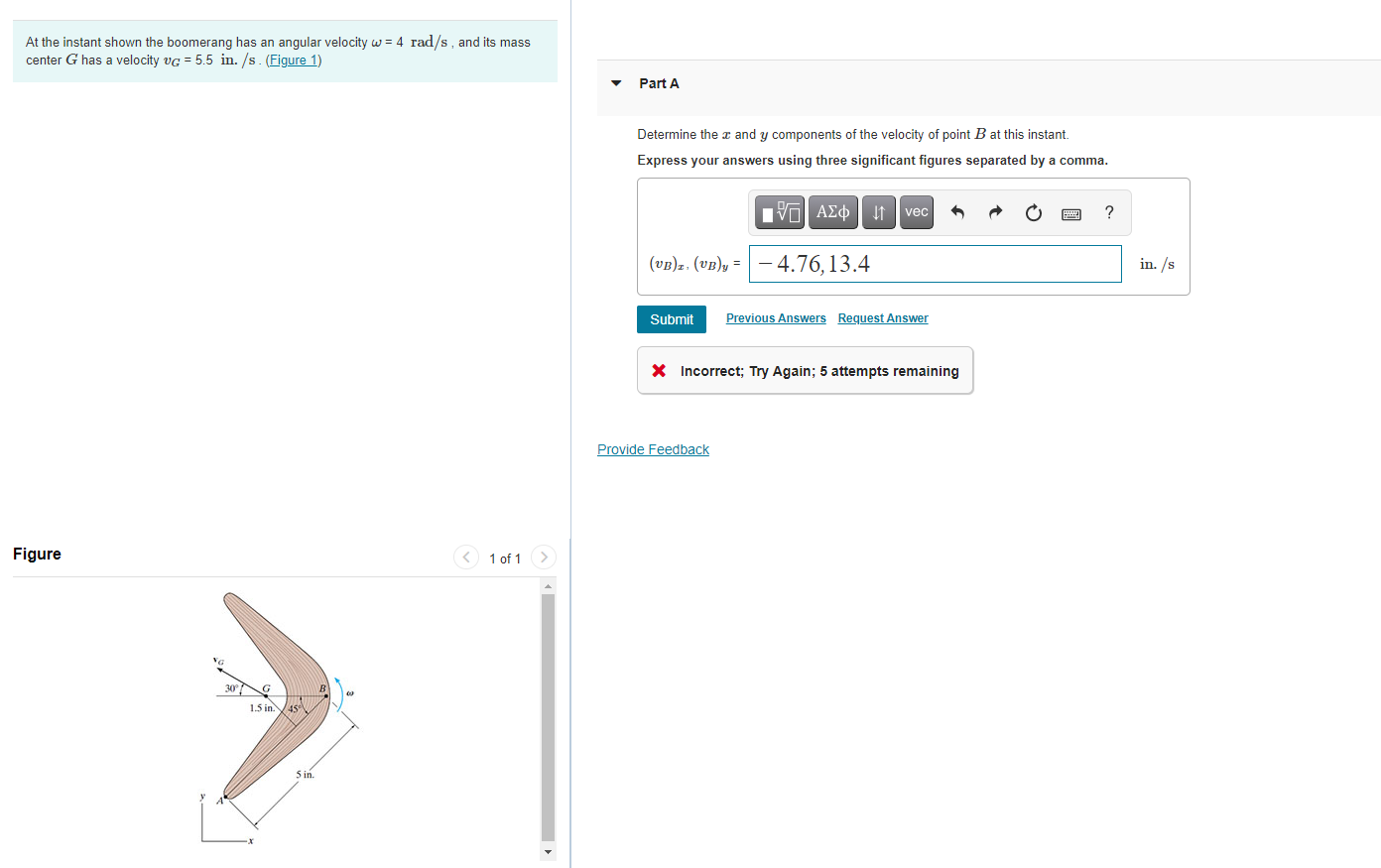Advance to the next figure
1381x868 pixels.
(543, 557)
